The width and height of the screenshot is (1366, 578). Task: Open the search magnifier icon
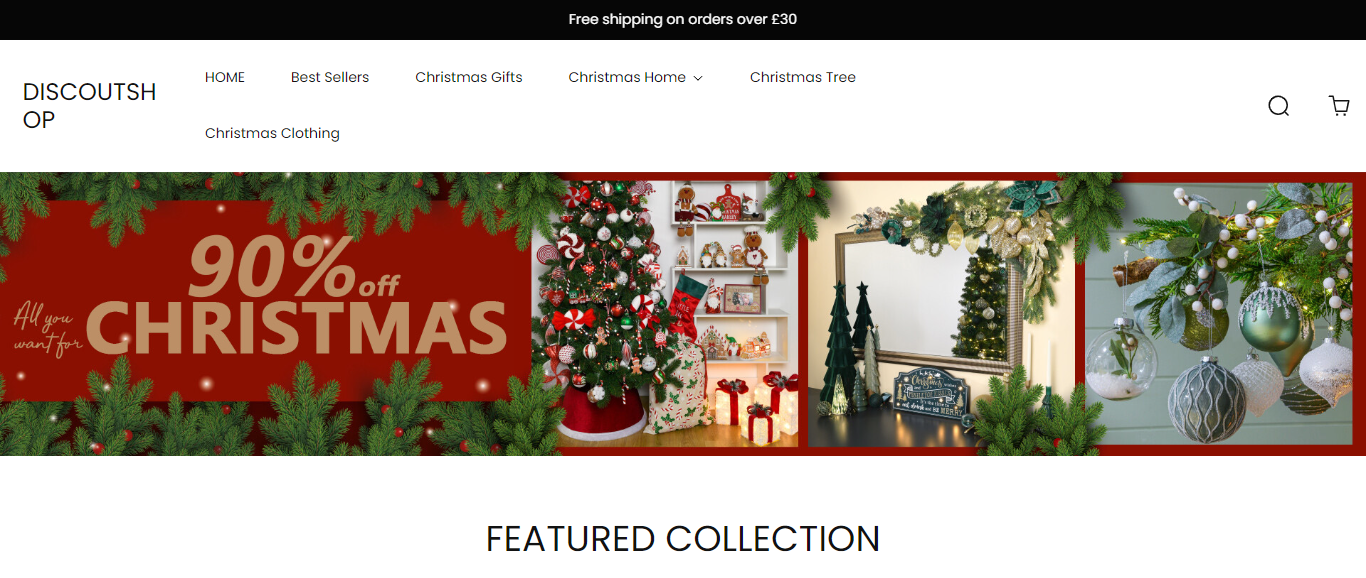tap(1278, 106)
